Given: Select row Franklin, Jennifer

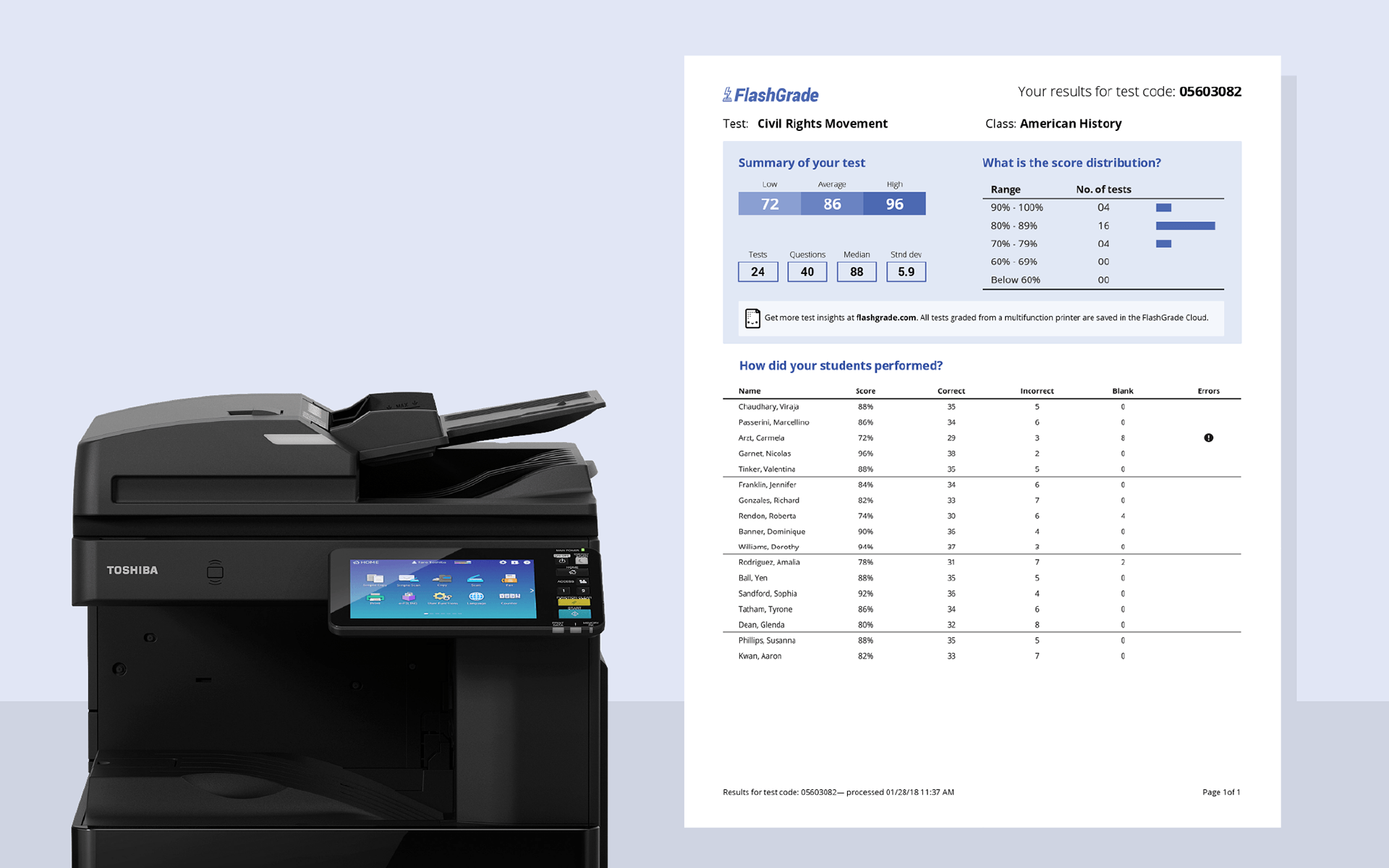Looking at the screenshot, I should (982, 485).
